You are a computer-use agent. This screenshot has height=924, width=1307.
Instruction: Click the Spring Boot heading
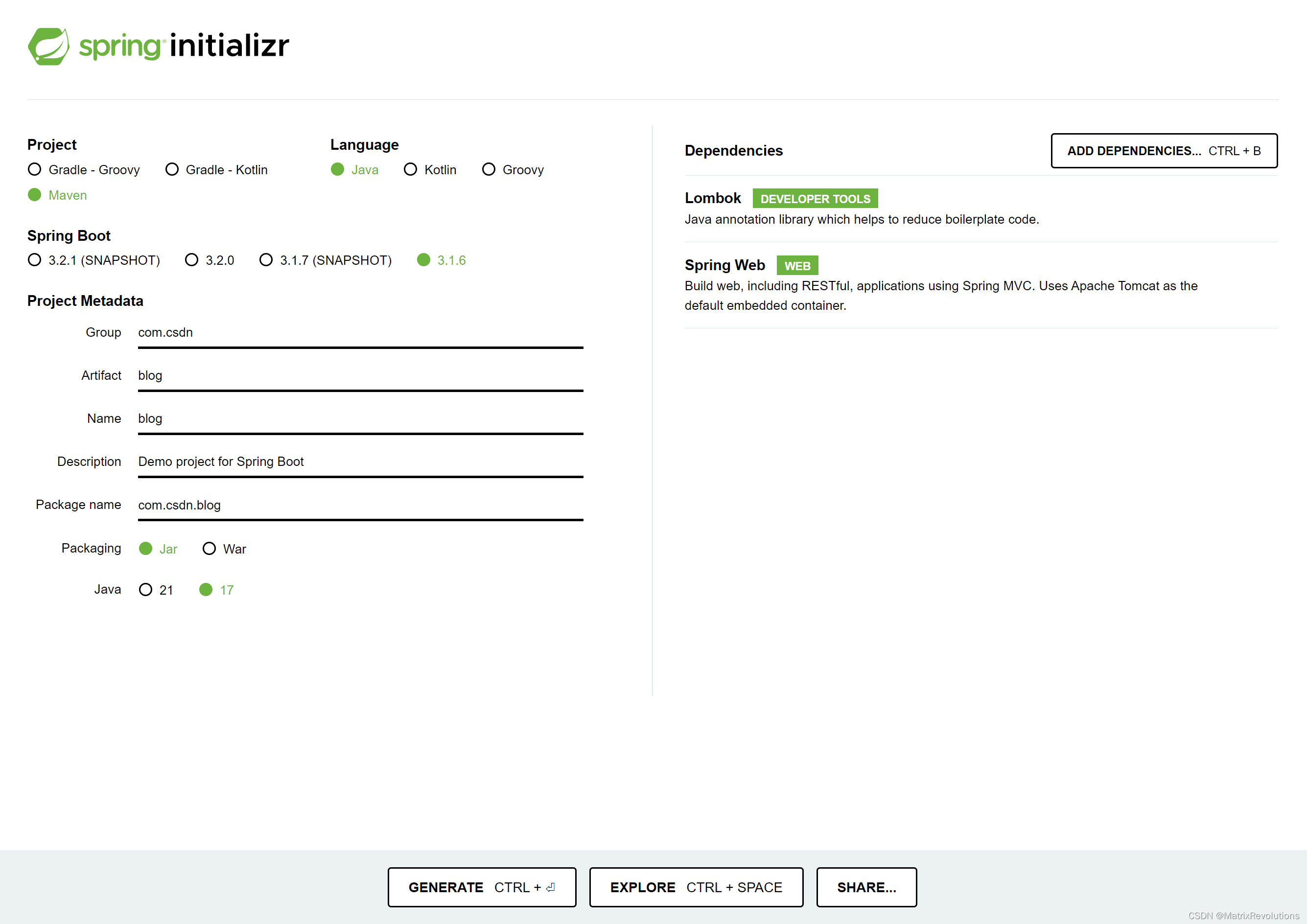coord(69,235)
